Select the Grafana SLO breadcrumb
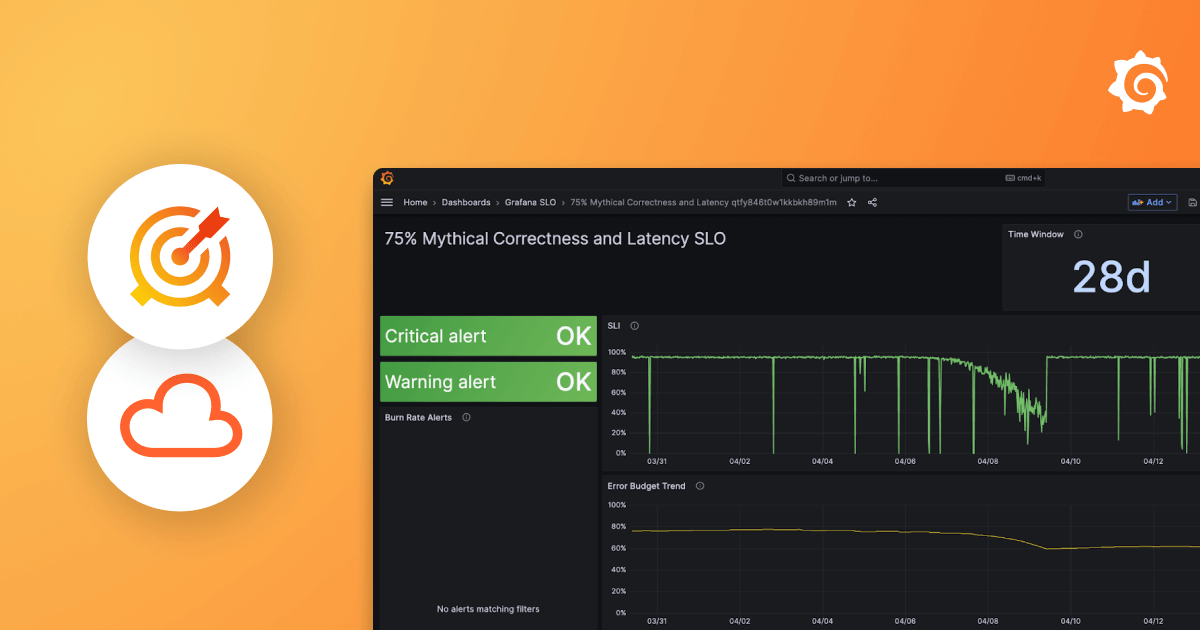 (530, 202)
